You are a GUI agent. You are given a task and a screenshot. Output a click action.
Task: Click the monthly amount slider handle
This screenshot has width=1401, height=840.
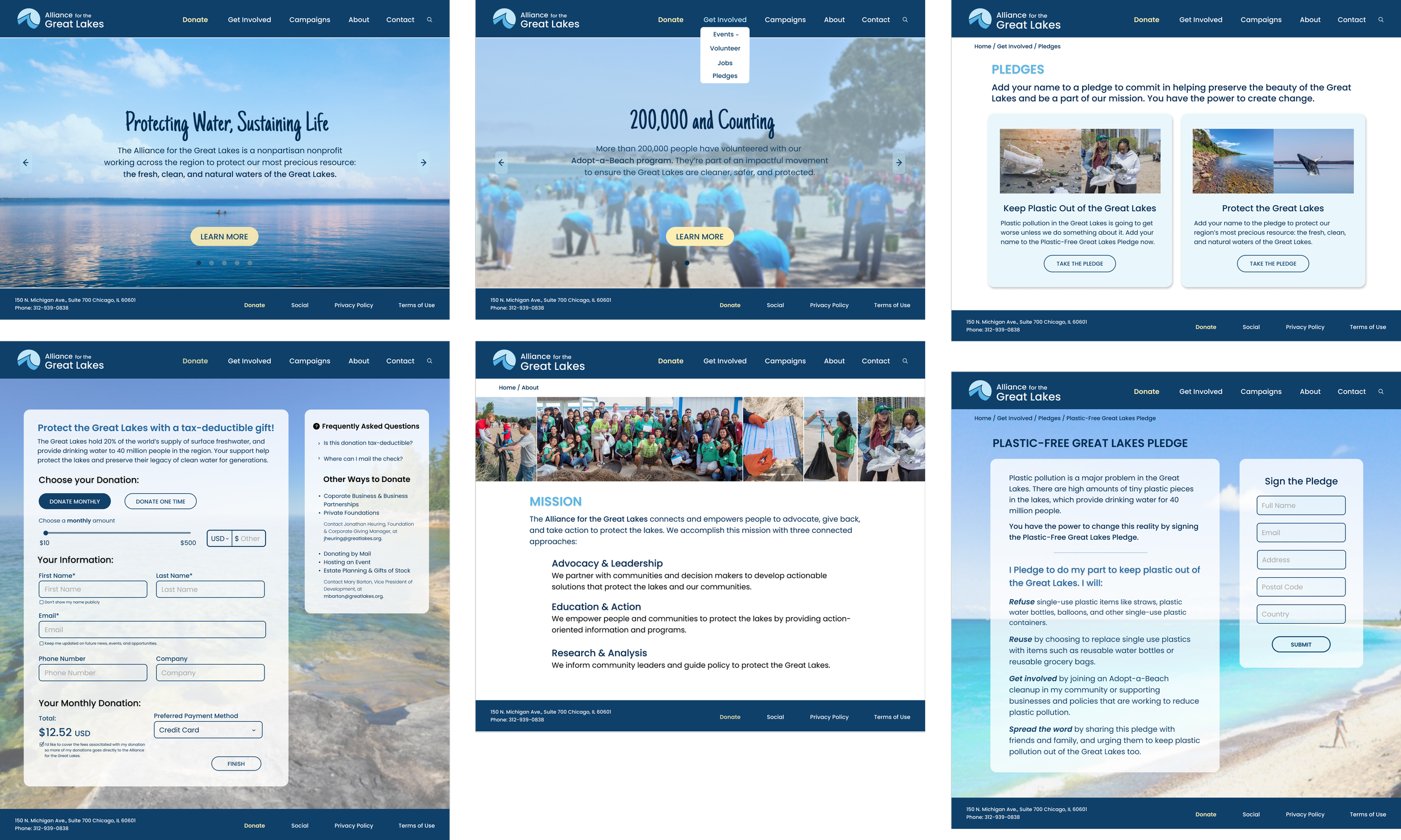point(46,533)
